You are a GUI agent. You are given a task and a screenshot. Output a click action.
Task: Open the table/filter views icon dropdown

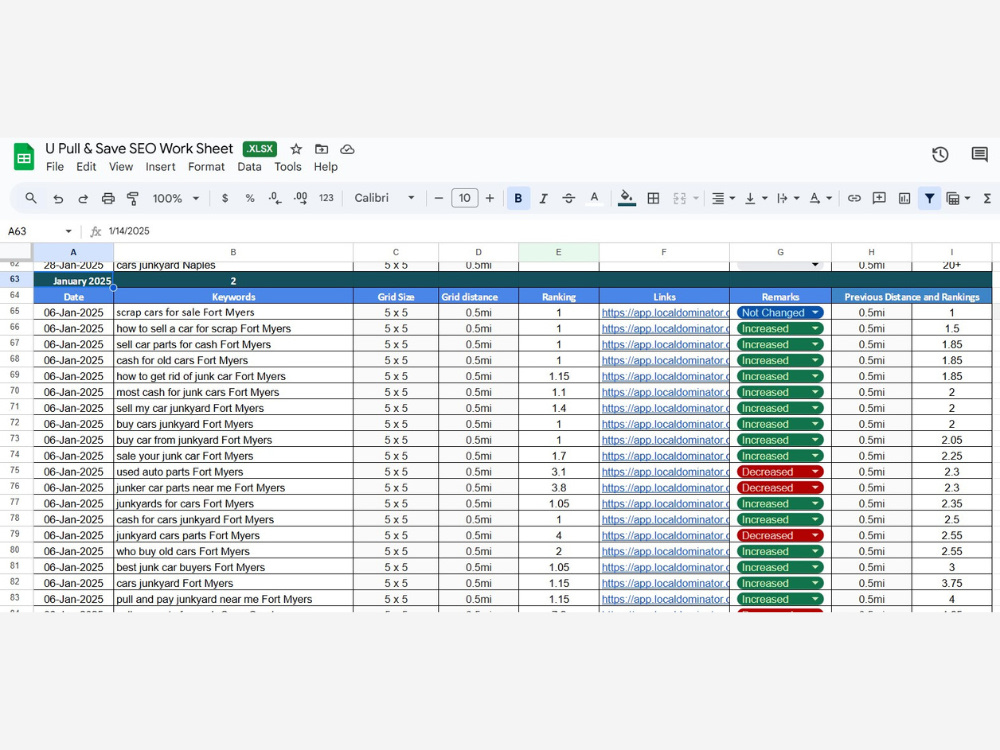[x=958, y=198]
